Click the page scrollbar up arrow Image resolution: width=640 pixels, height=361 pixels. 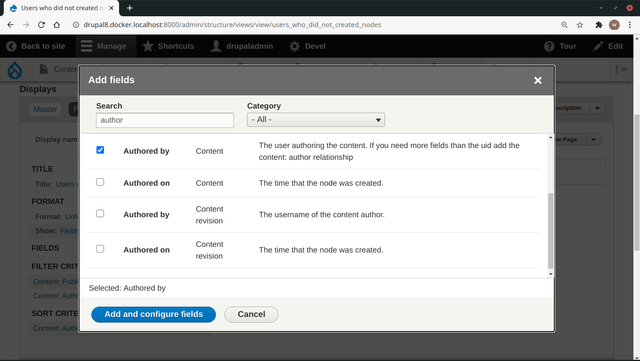636,38
